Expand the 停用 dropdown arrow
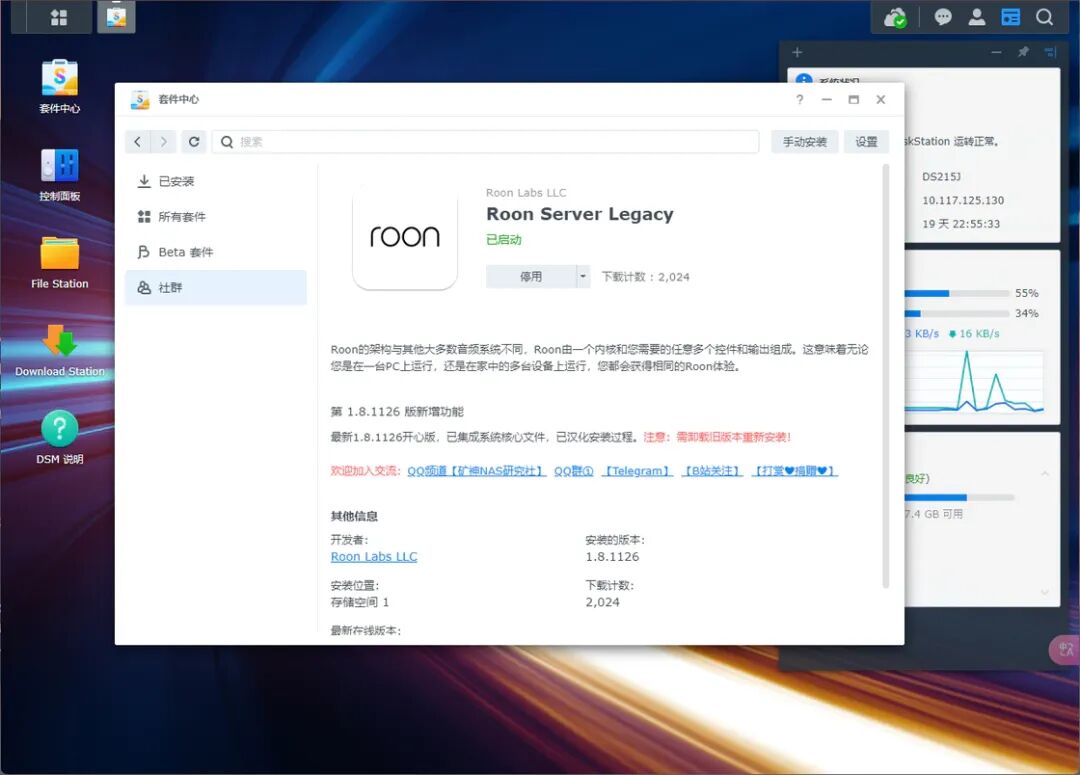The image size is (1080, 775). [583, 277]
